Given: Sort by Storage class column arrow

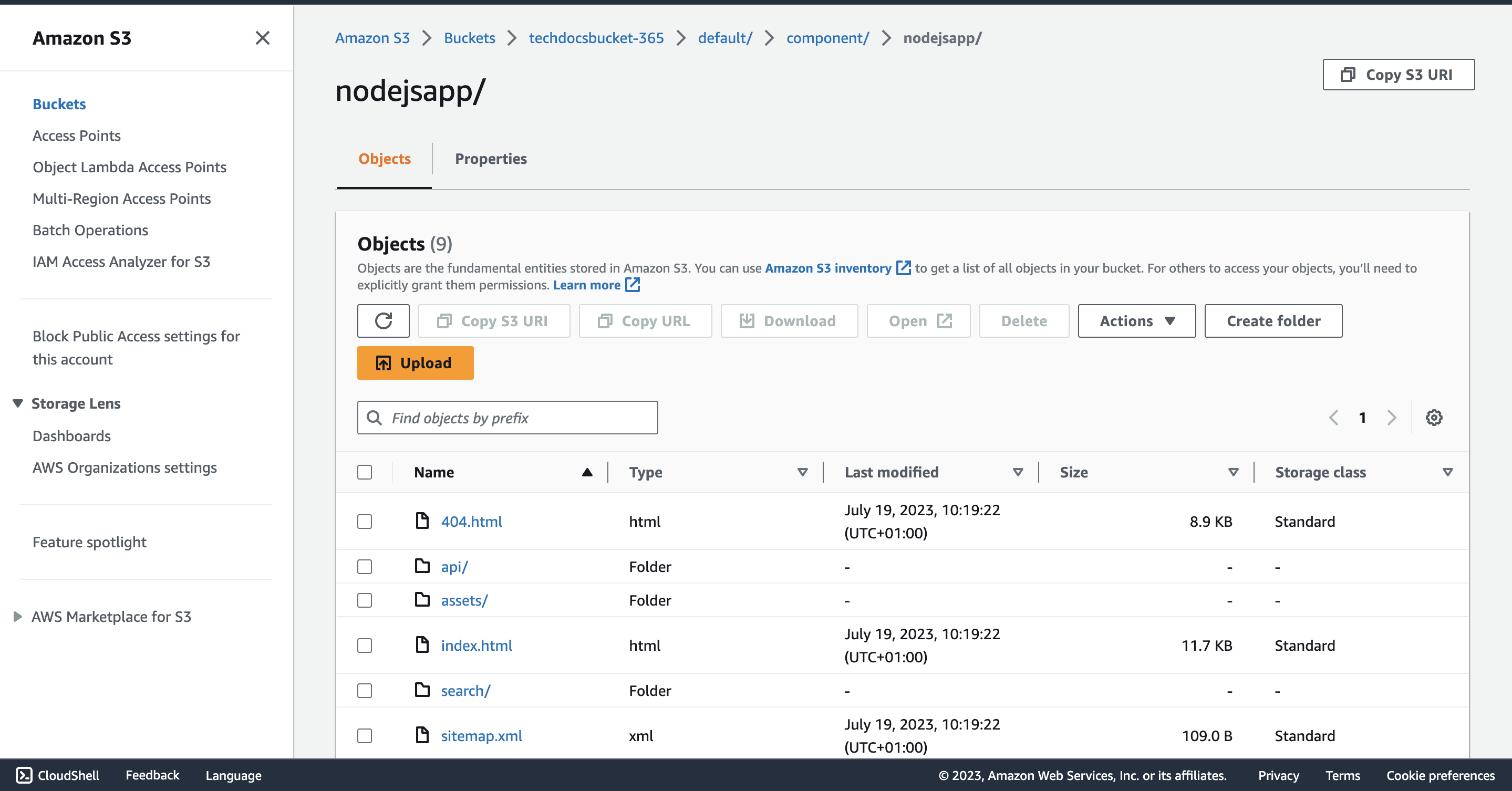Looking at the screenshot, I should tap(1447, 472).
